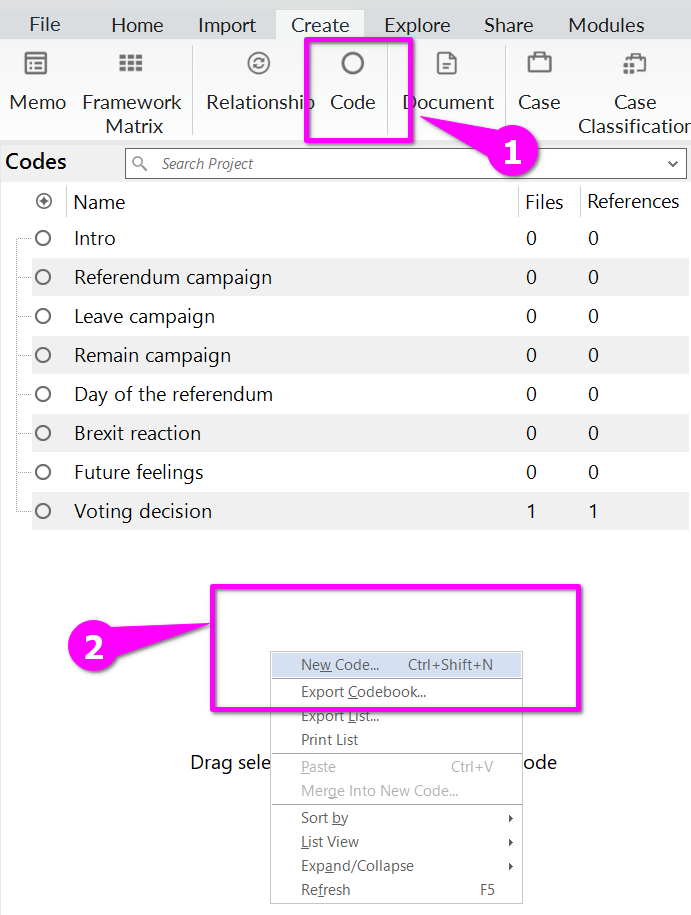Screen dimensions: 691x915
Task: Select the circle next to the Intro code
Action: point(43,239)
